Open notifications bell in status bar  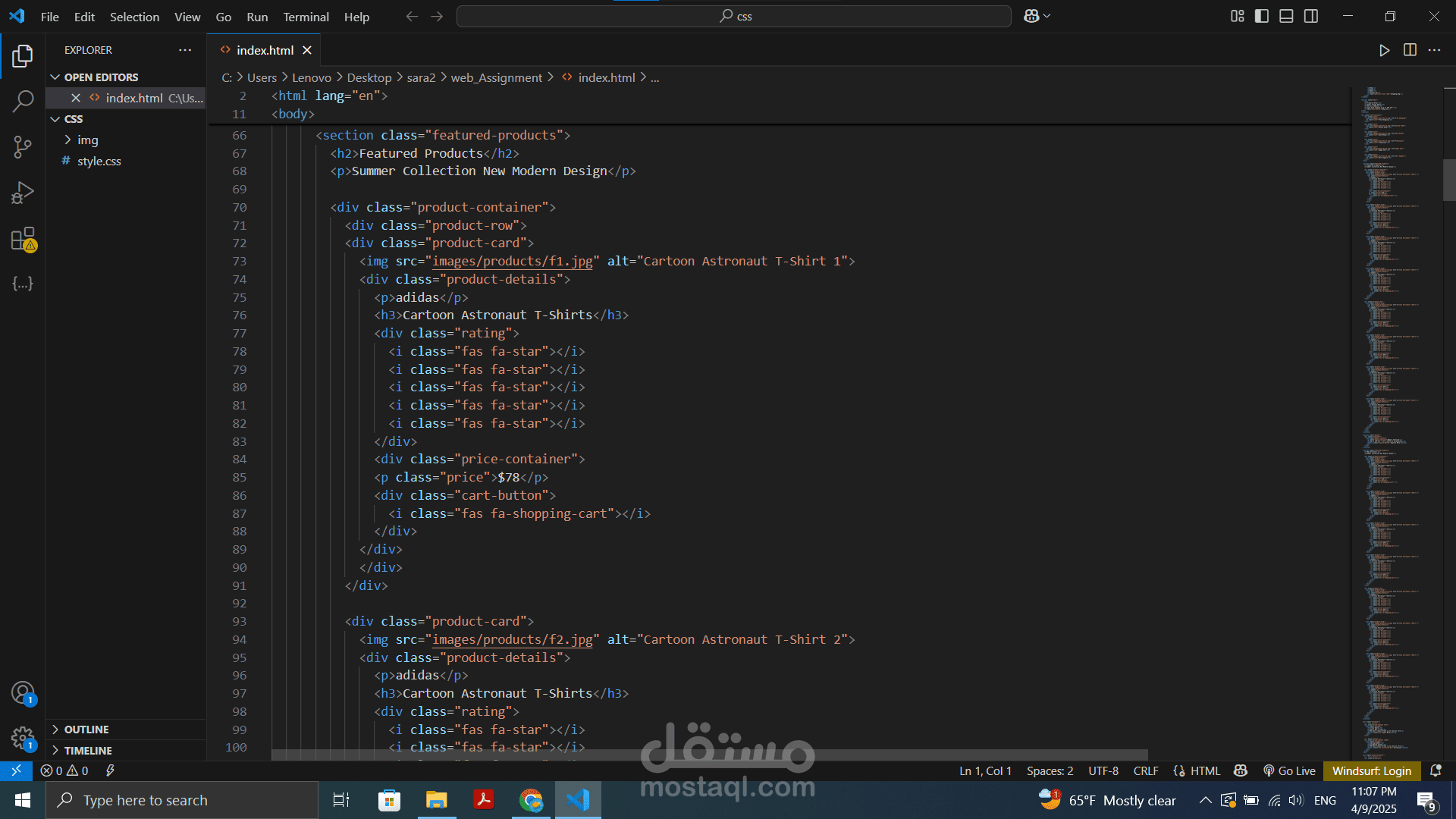(x=1436, y=770)
